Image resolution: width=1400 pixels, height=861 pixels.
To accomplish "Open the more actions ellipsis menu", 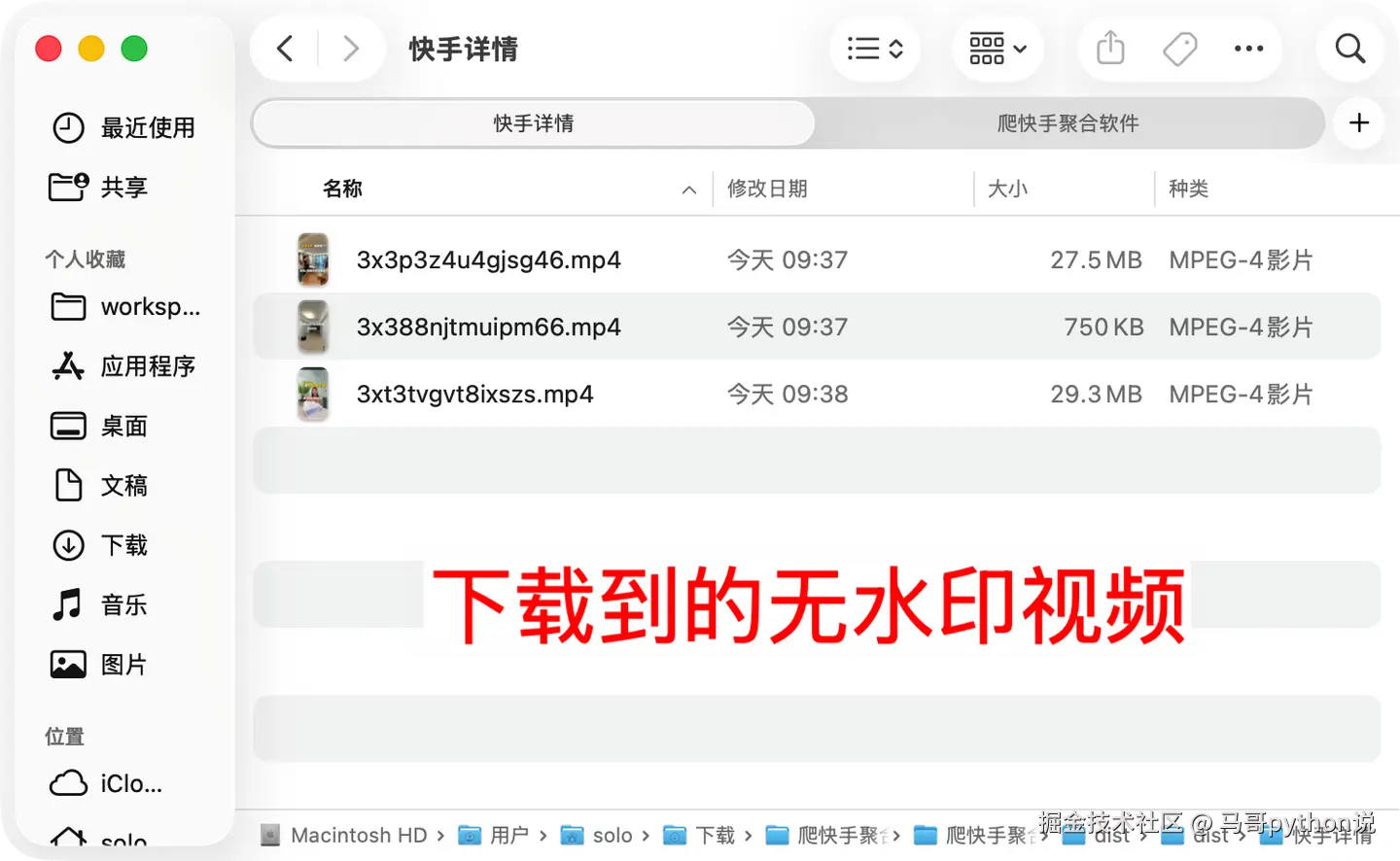I will (x=1248, y=49).
